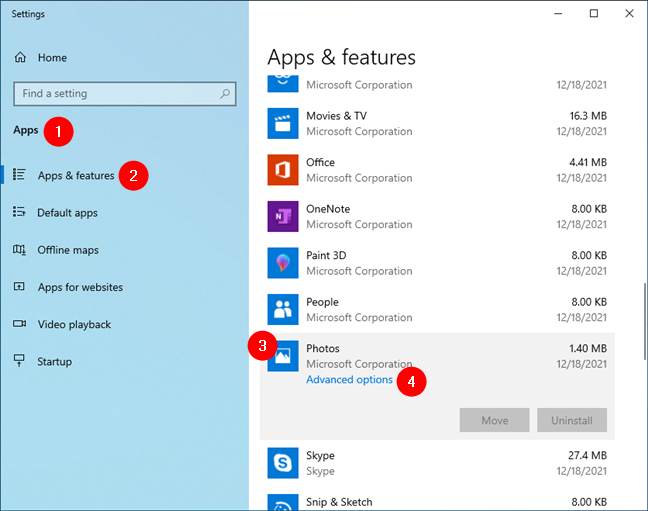The height and width of the screenshot is (511, 648).
Task: Click the 16.3 MB size value
Action: 588,116
